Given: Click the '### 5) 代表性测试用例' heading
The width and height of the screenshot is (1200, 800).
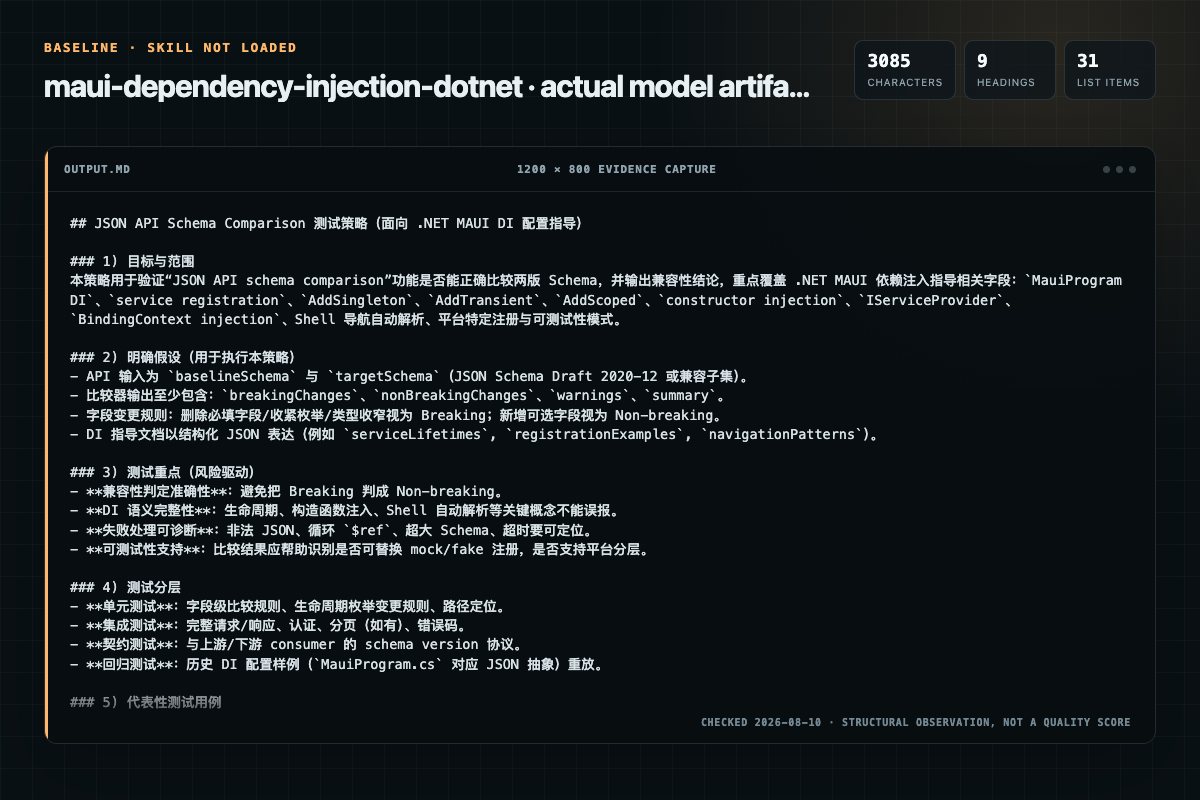Looking at the screenshot, I should pos(146,702).
